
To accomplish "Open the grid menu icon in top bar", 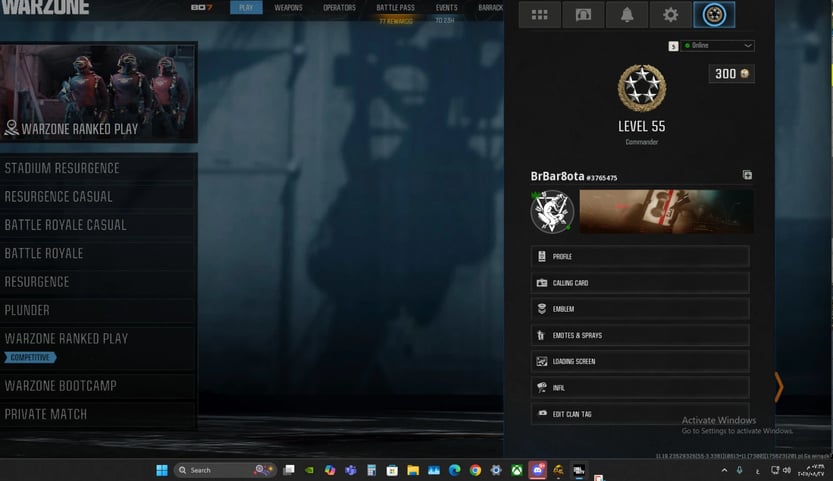I will (x=539, y=15).
